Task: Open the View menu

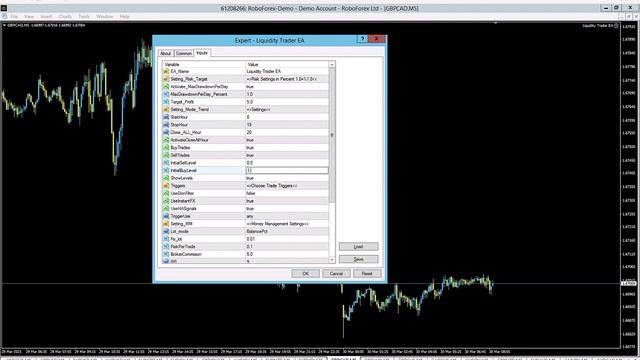Action: click(29, 17)
